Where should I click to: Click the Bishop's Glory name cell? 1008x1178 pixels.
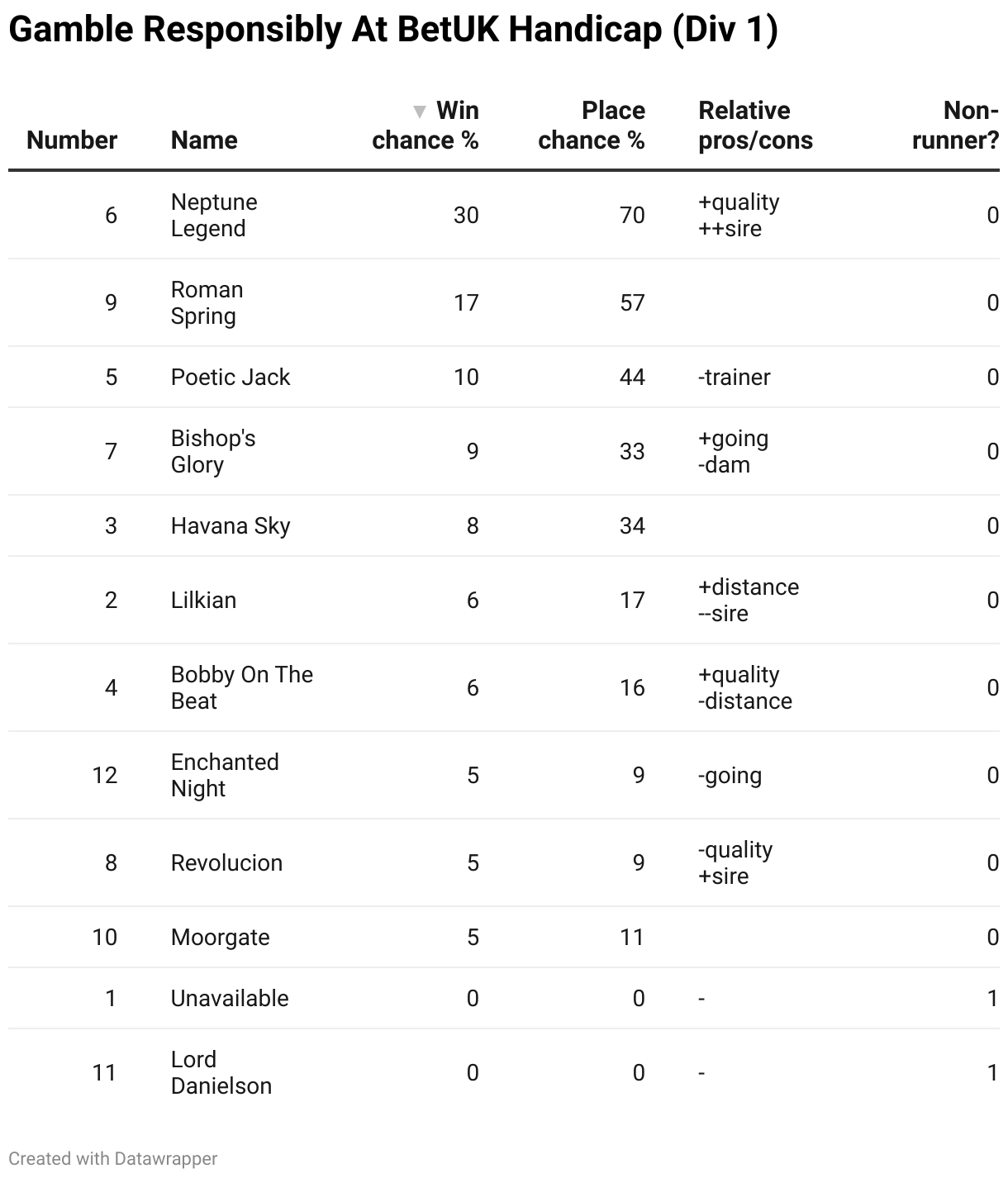(x=213, y=452)
